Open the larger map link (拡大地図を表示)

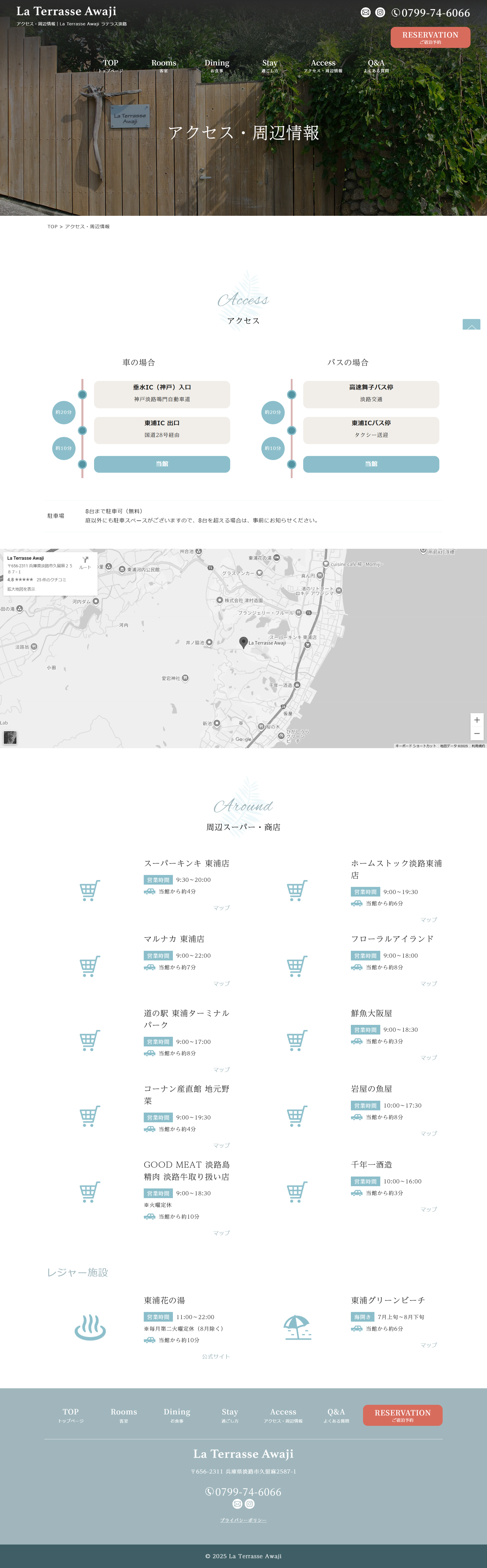[21, 589]
